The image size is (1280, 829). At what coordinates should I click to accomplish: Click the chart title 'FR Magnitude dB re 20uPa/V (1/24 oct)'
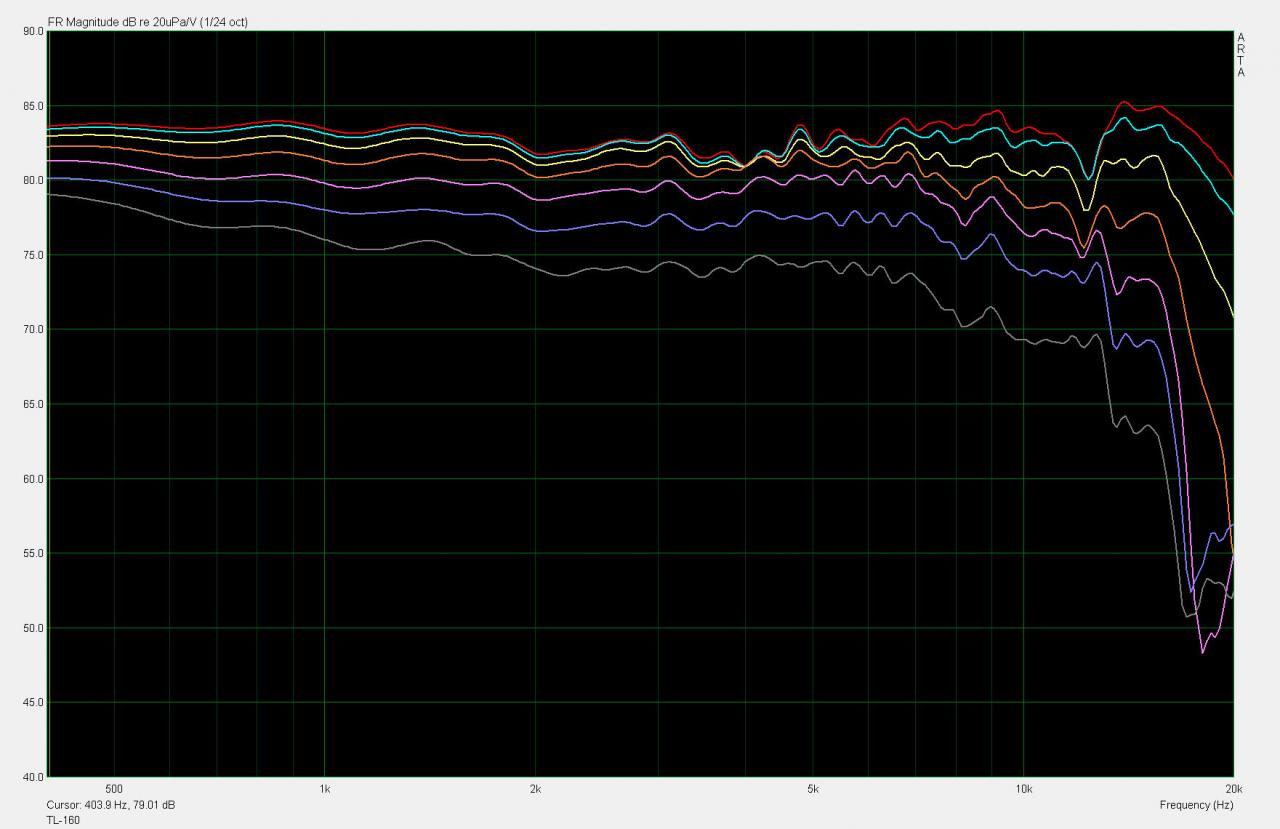148,22
